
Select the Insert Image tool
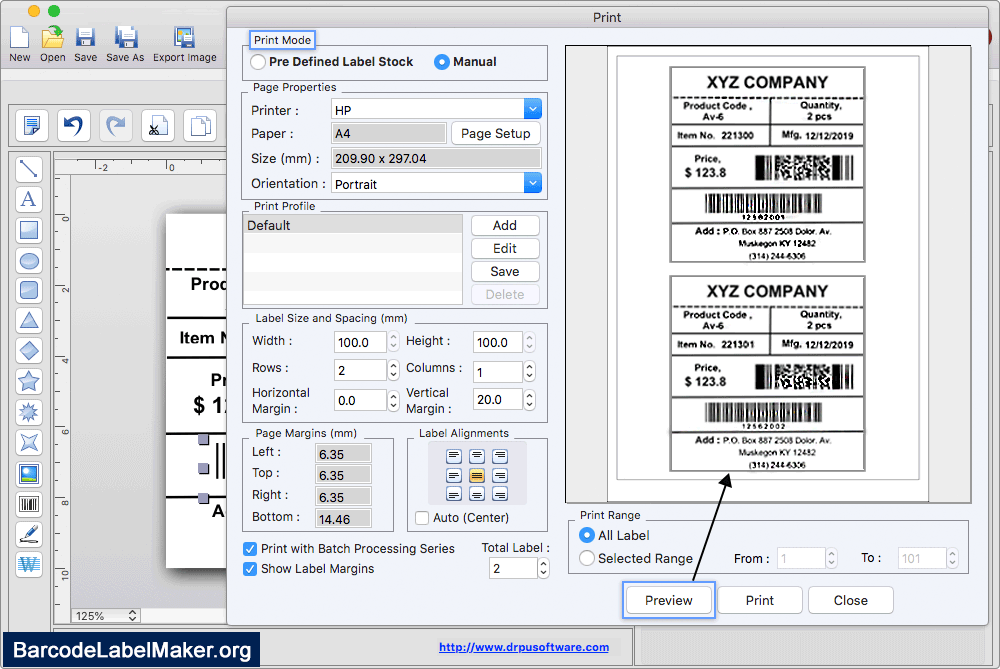pos(30,474)
